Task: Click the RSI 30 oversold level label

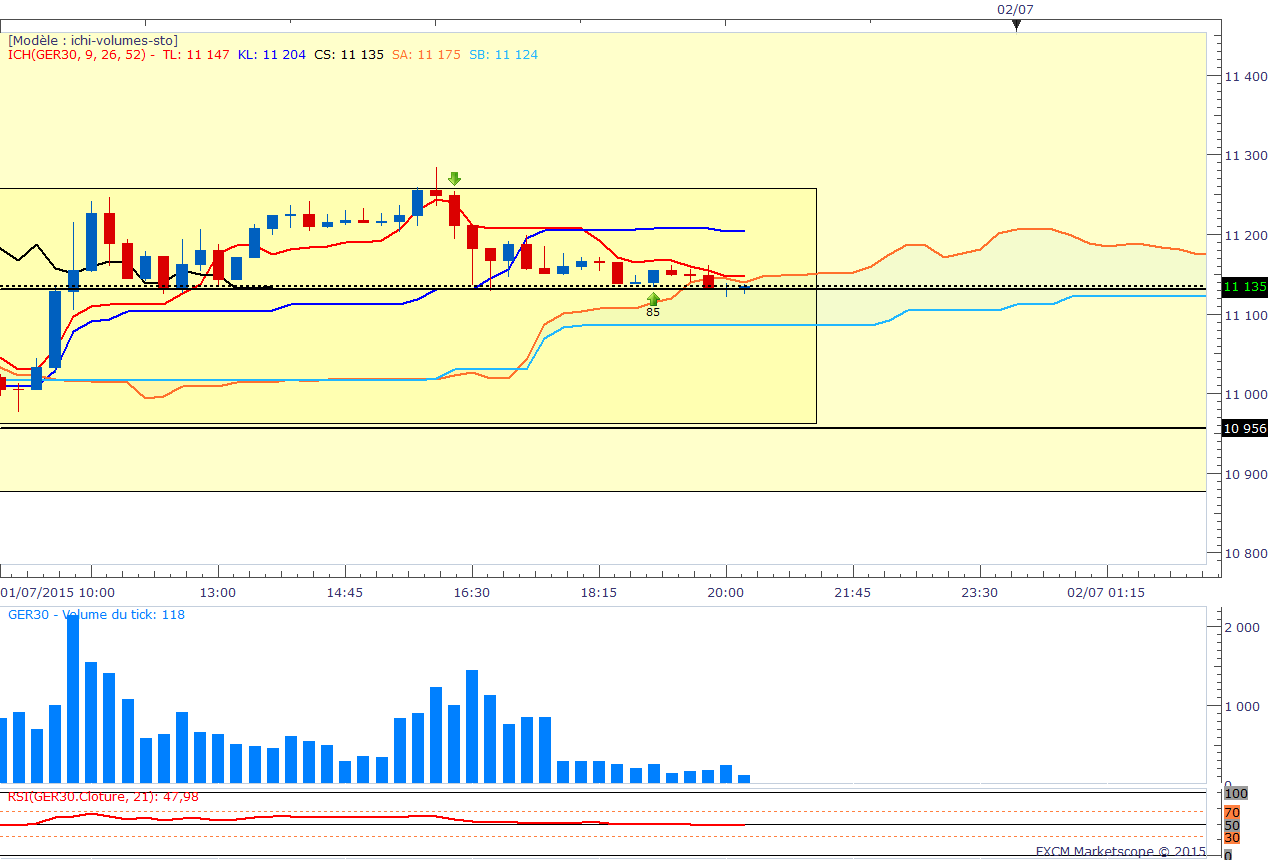Action: (x=1232, y=837)
